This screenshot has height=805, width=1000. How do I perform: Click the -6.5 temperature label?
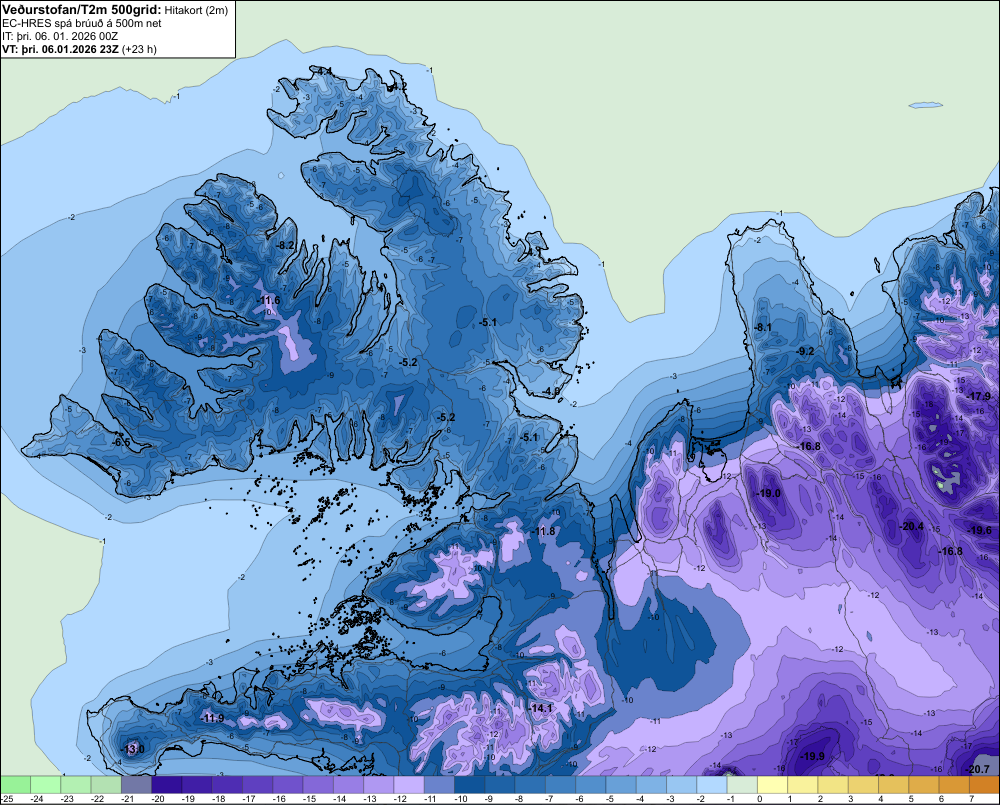[x=121, y=442]
